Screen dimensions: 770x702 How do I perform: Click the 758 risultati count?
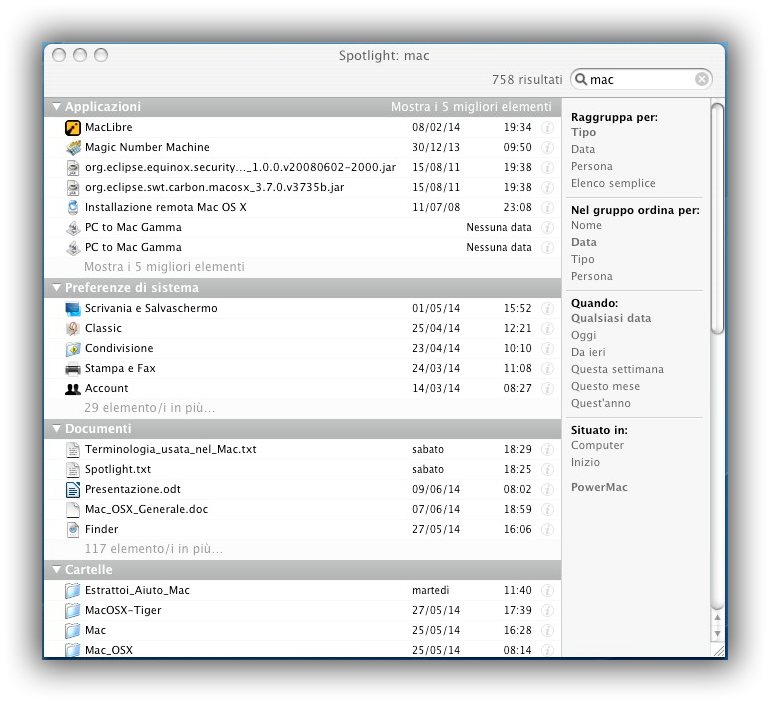[527, 80]
